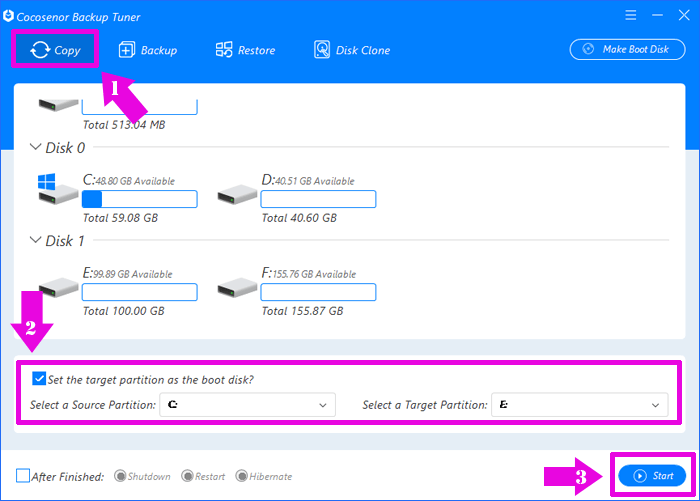700x501 pixels.
Task: Click 'Total 59.08 GB' text
Action: 121,218
